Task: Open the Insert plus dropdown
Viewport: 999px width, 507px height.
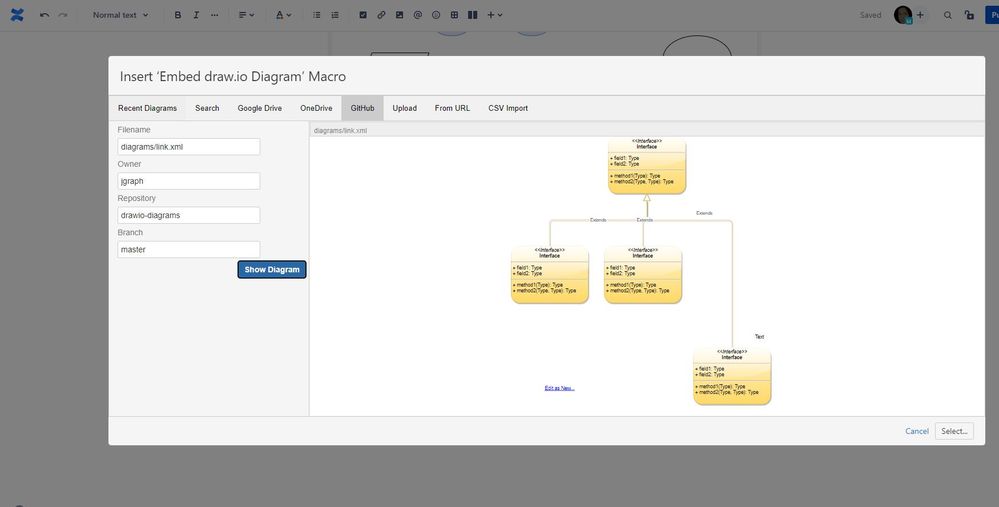Action: [x=495, y=15]
